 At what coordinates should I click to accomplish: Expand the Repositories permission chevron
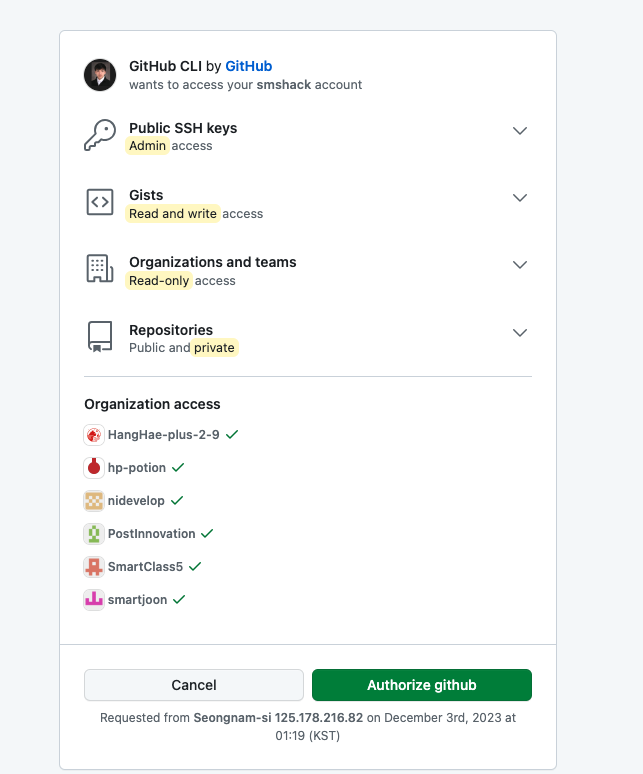[x=519, y=332]
